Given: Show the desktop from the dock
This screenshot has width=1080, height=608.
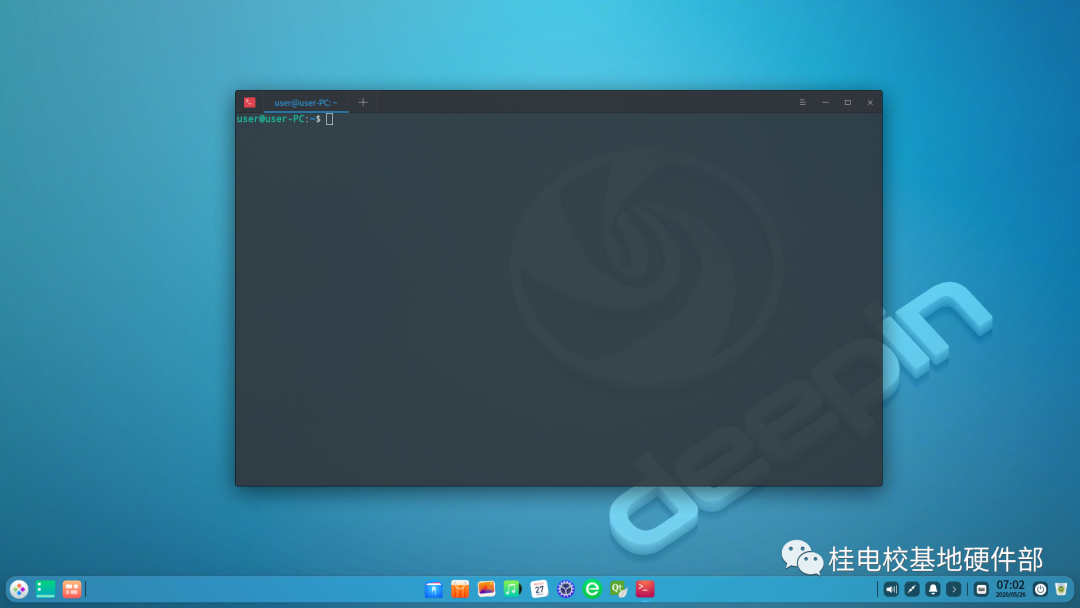Looking at the screenshot, I should pyautogui.click(x=45, y=589).
